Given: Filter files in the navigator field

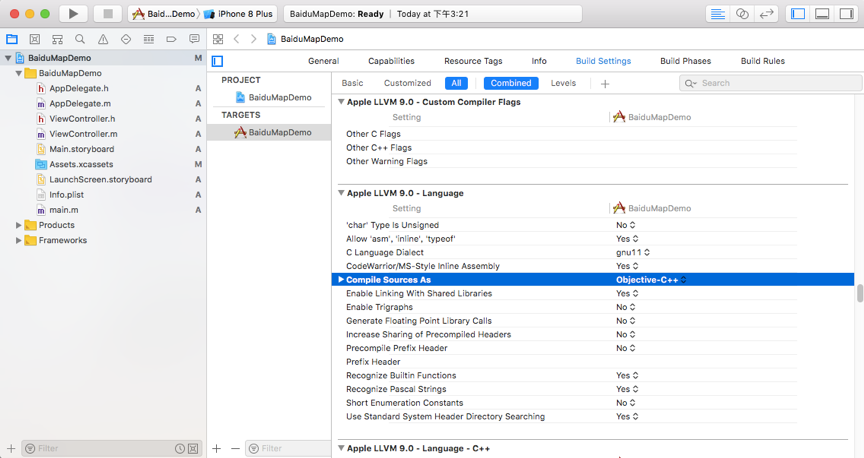Looking at the screenshot, I should coord(112,449).
